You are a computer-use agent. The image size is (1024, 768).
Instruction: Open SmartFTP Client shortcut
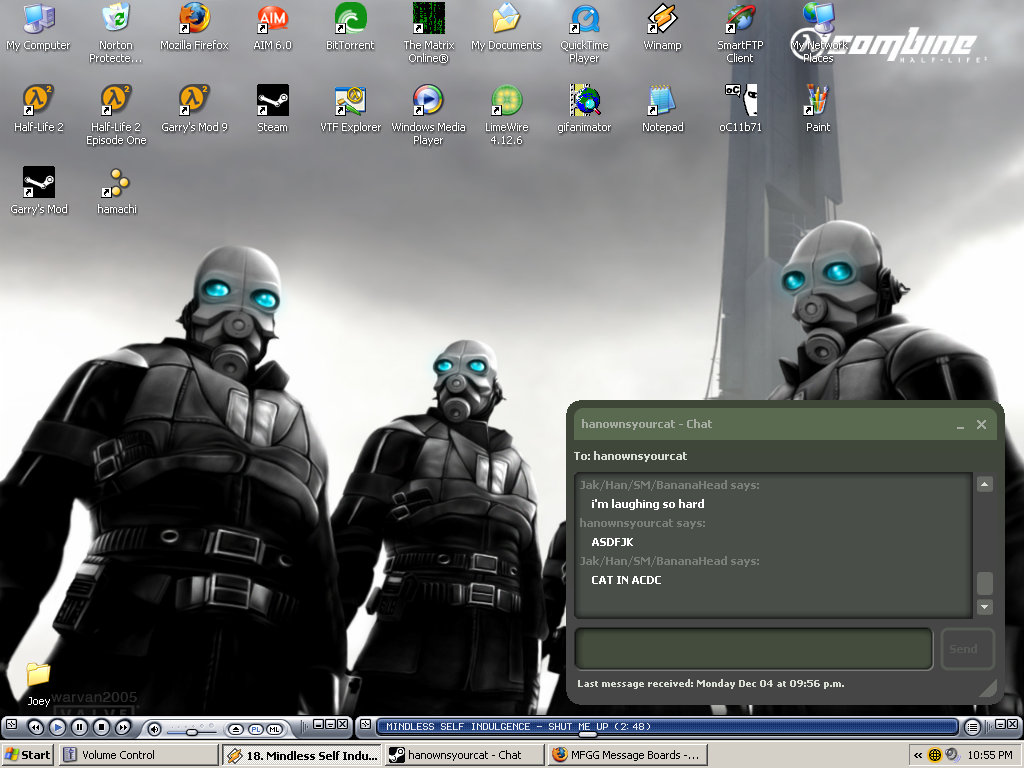(740, 19)
